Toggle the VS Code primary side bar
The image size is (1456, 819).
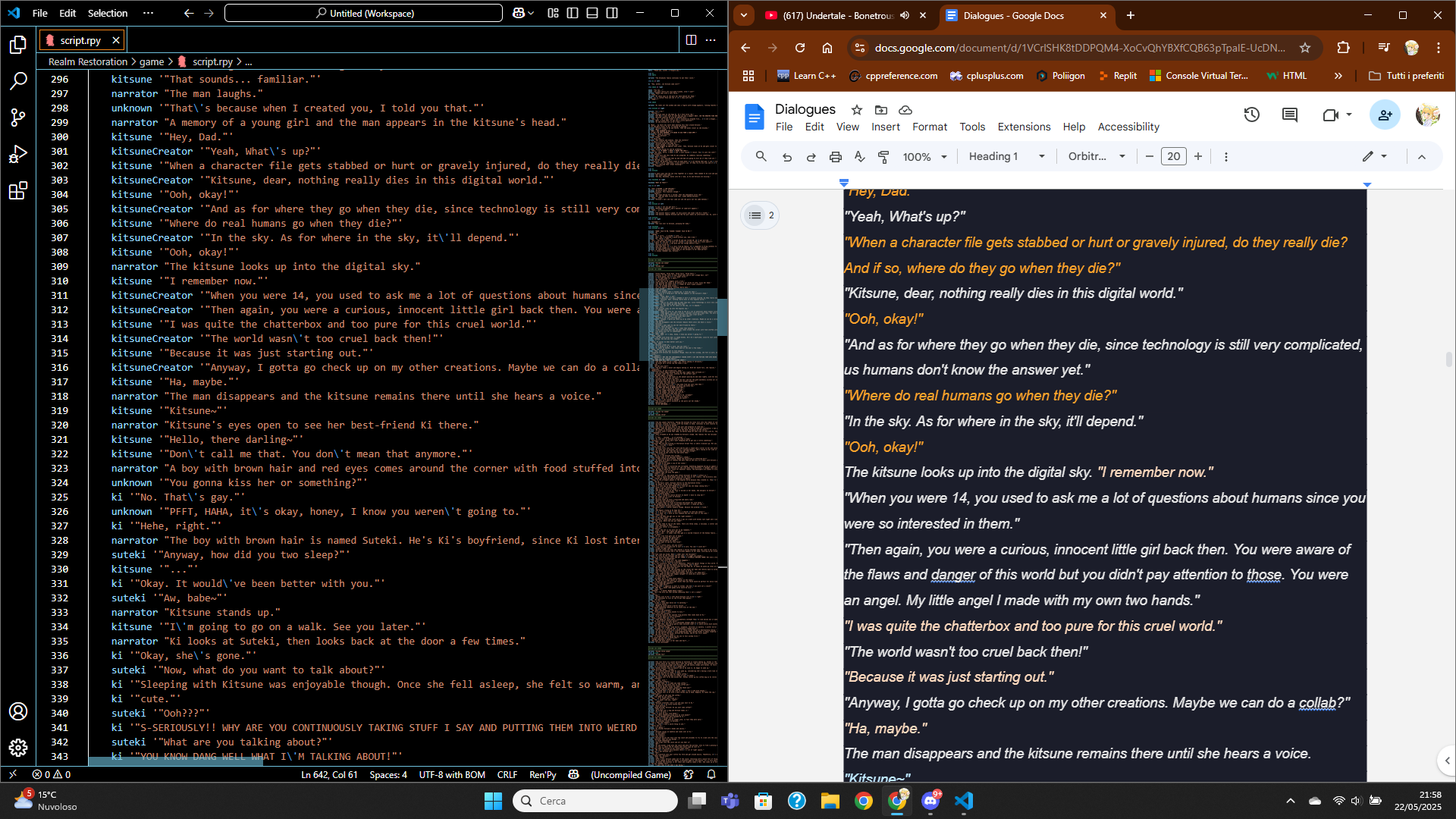click(x=573, y=13)
